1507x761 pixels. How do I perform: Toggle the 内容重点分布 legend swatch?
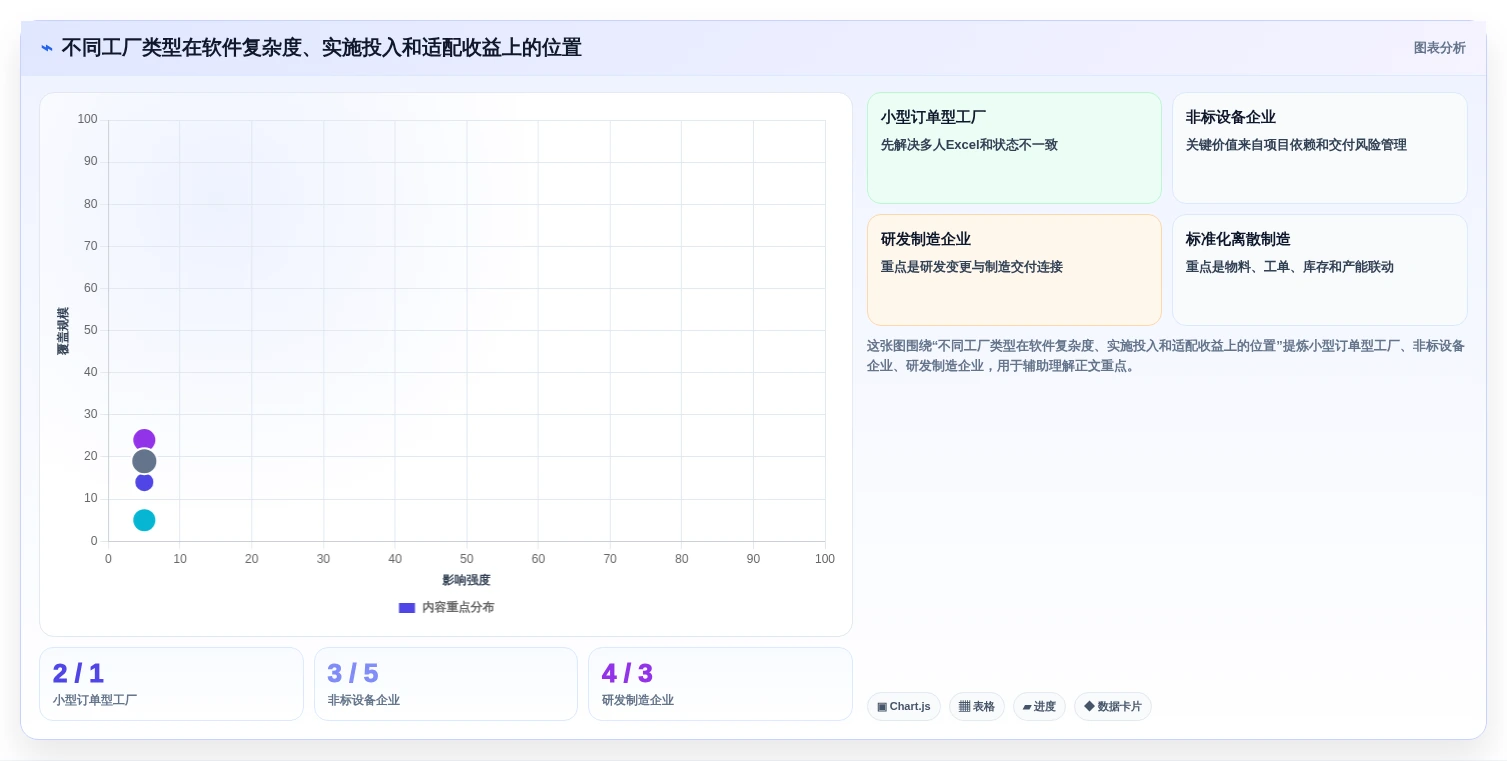(406, 608)
